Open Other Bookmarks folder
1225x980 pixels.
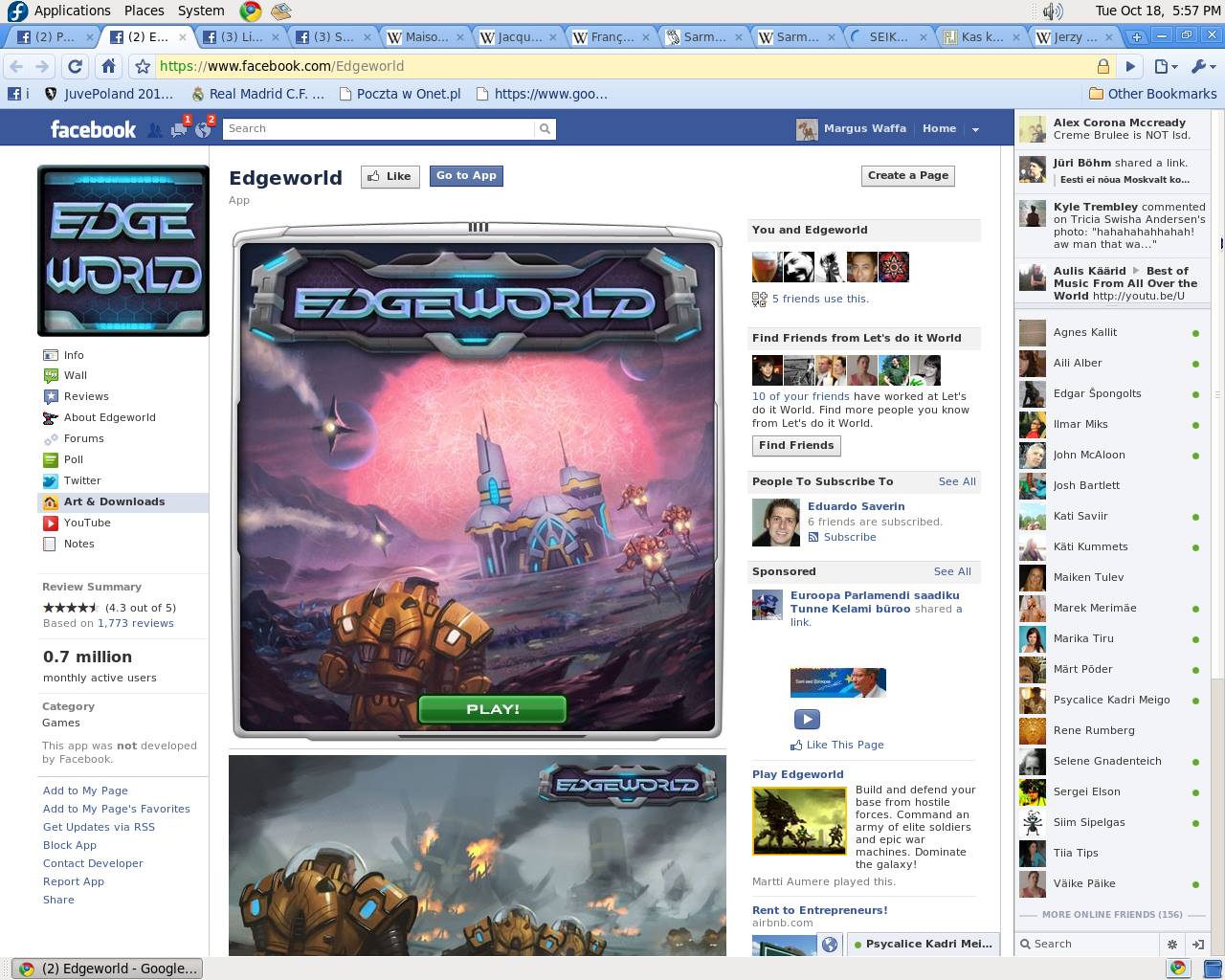tap(1152, 94)
